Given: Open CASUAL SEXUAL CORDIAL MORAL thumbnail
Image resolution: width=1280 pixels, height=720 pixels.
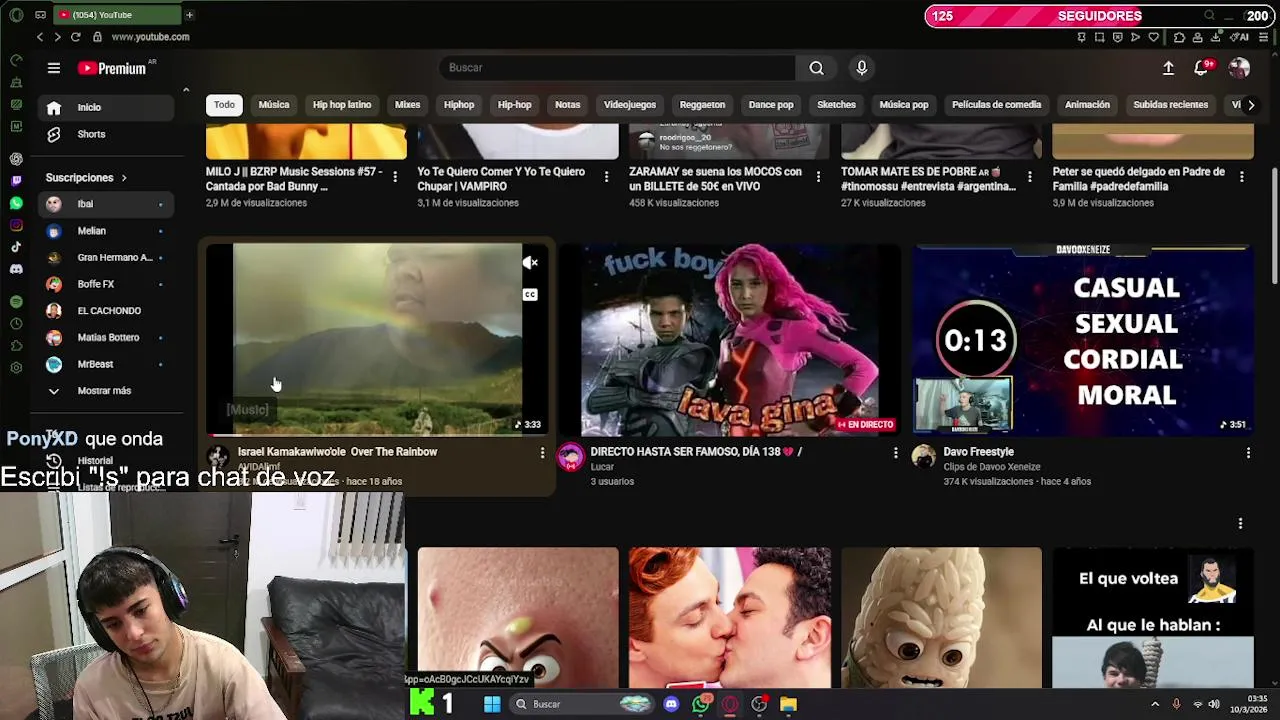Looking at the screenshot, I should click(x=1084, y=340).
